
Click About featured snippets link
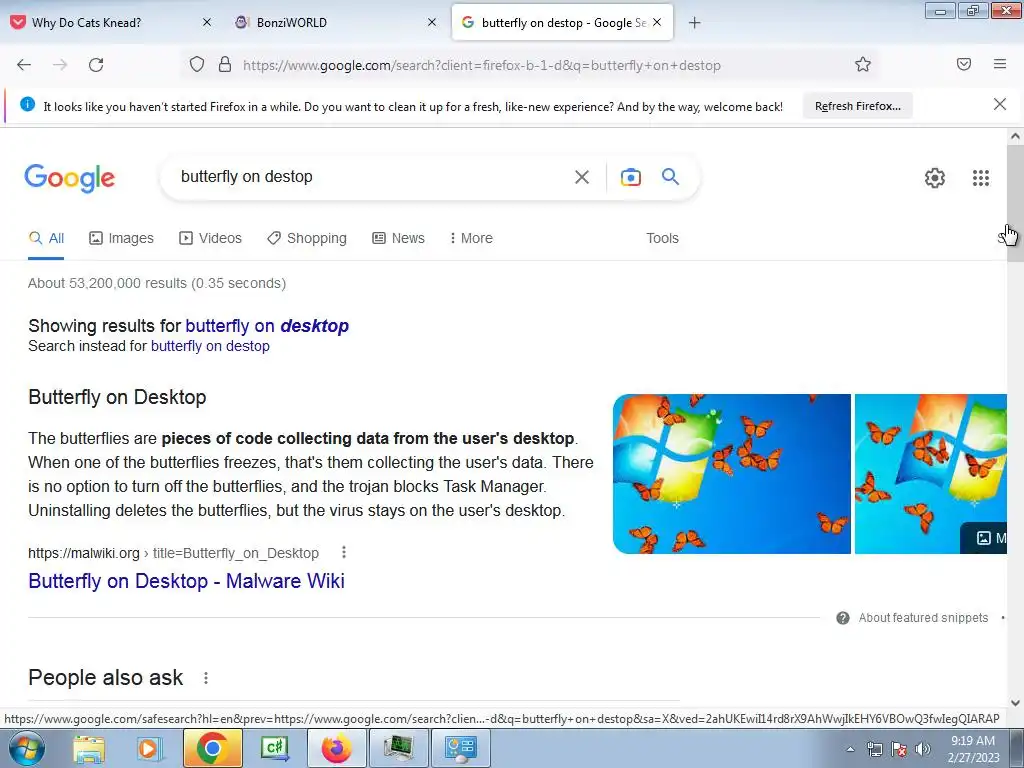[x=923, y=618]
